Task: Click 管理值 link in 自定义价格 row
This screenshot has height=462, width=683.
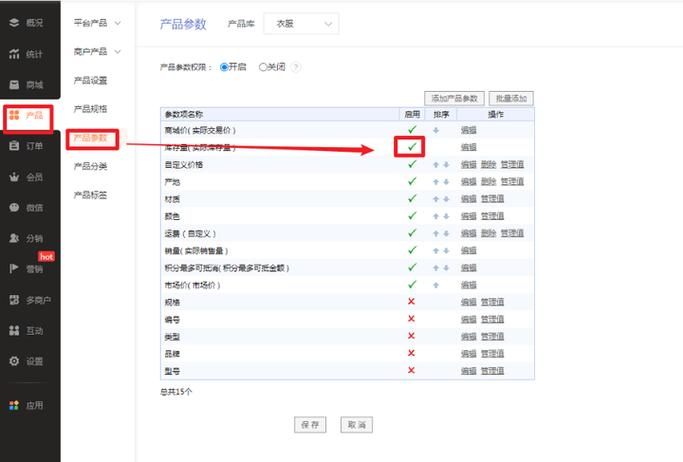Action: 512,165
